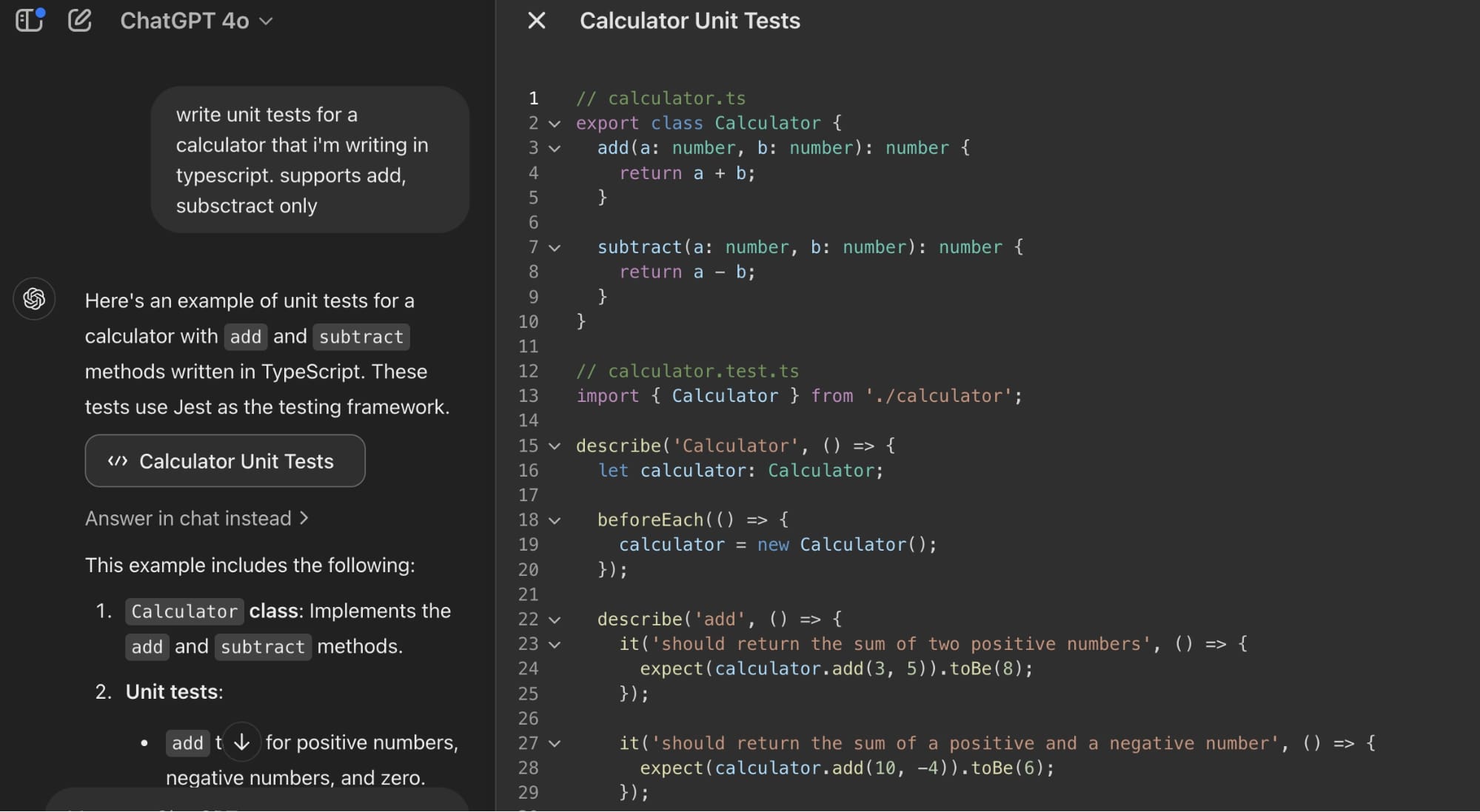Collapse the first it() test at line 23
The height and width of the screenshot is (812, 1480).
pyautogui.click(x=555, y=645)
